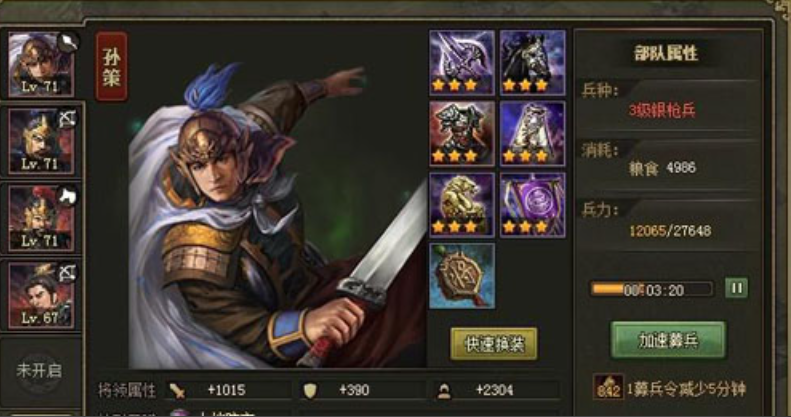
Task: Click the troop order item icon showing 842
Action: pos(608,388)
